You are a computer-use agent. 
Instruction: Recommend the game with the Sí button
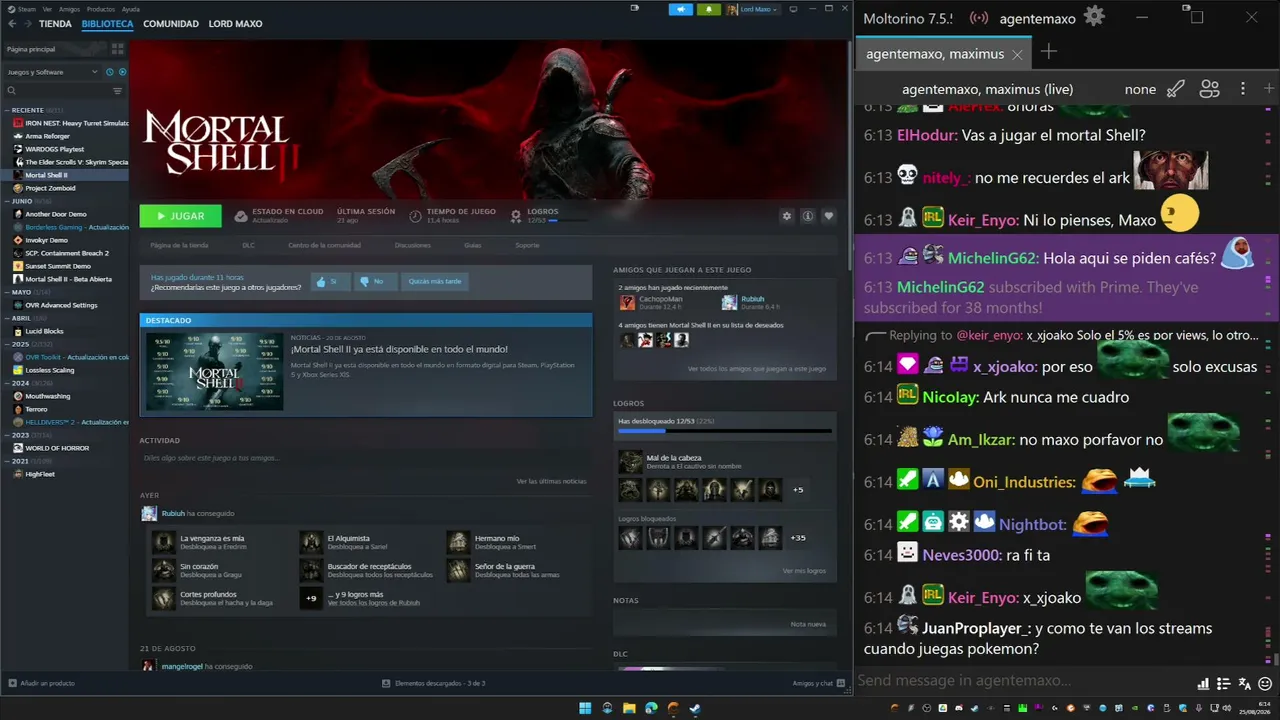point(329,282)
